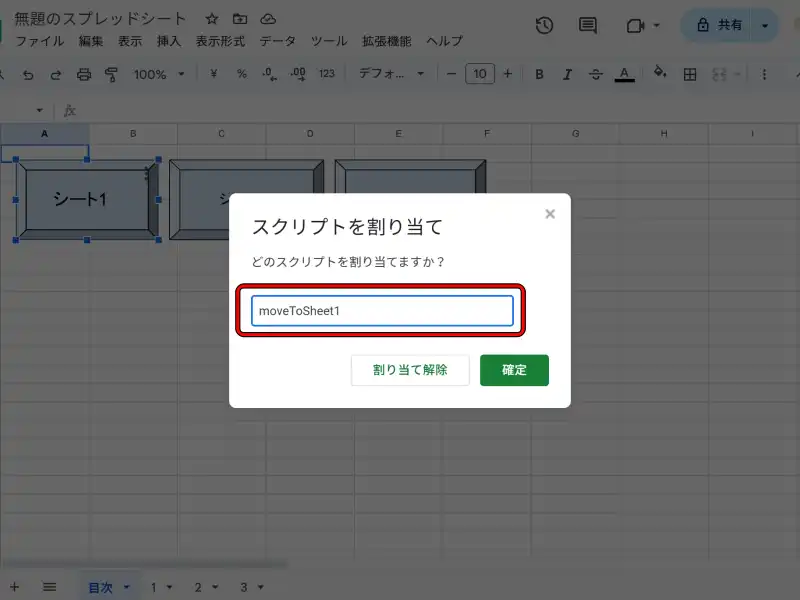This screenshot has height=600, width=800.
Task: Click the 共有 share button
Action: click(719, 25)
